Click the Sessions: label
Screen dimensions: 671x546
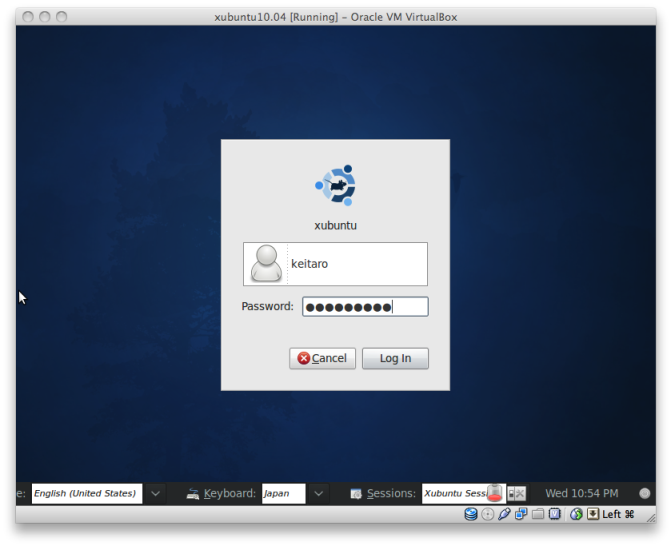click(x=391, y=493)
